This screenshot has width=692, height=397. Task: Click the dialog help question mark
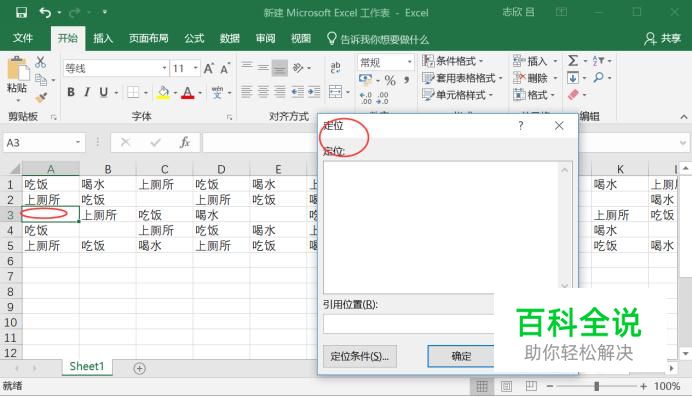[x=521, y=126]
